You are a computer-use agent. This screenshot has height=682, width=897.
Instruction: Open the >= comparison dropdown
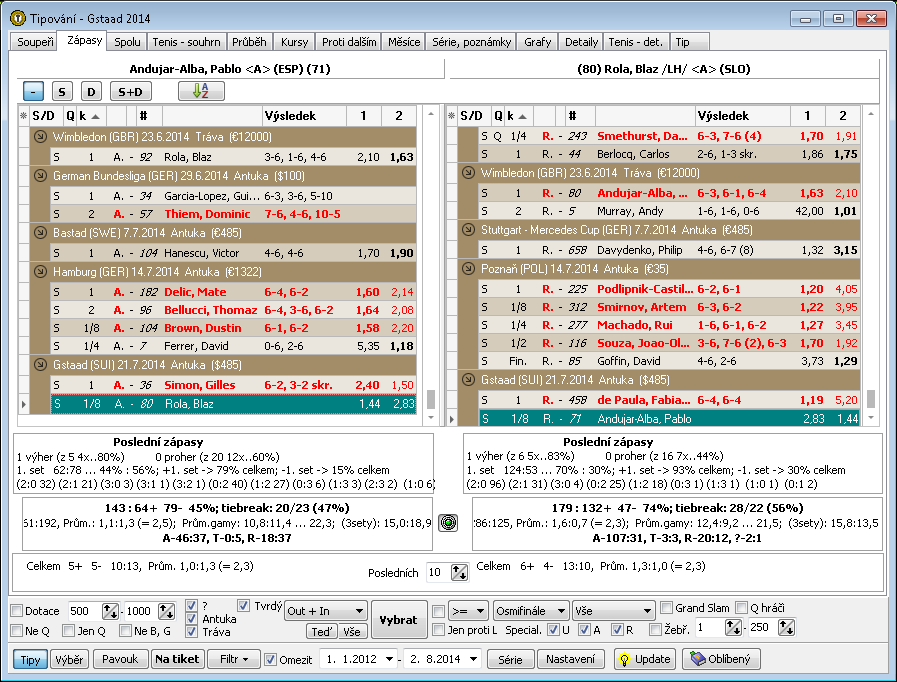(468, 611)
